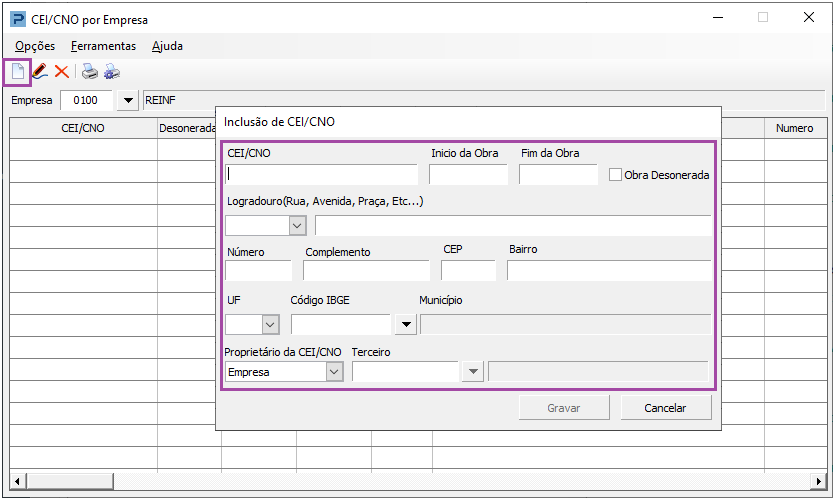Viewport: 836px width, 502px height.
Task: Open the Código IBGE lookup arrow
Action: pyautogui.click(x=405, y=324)
